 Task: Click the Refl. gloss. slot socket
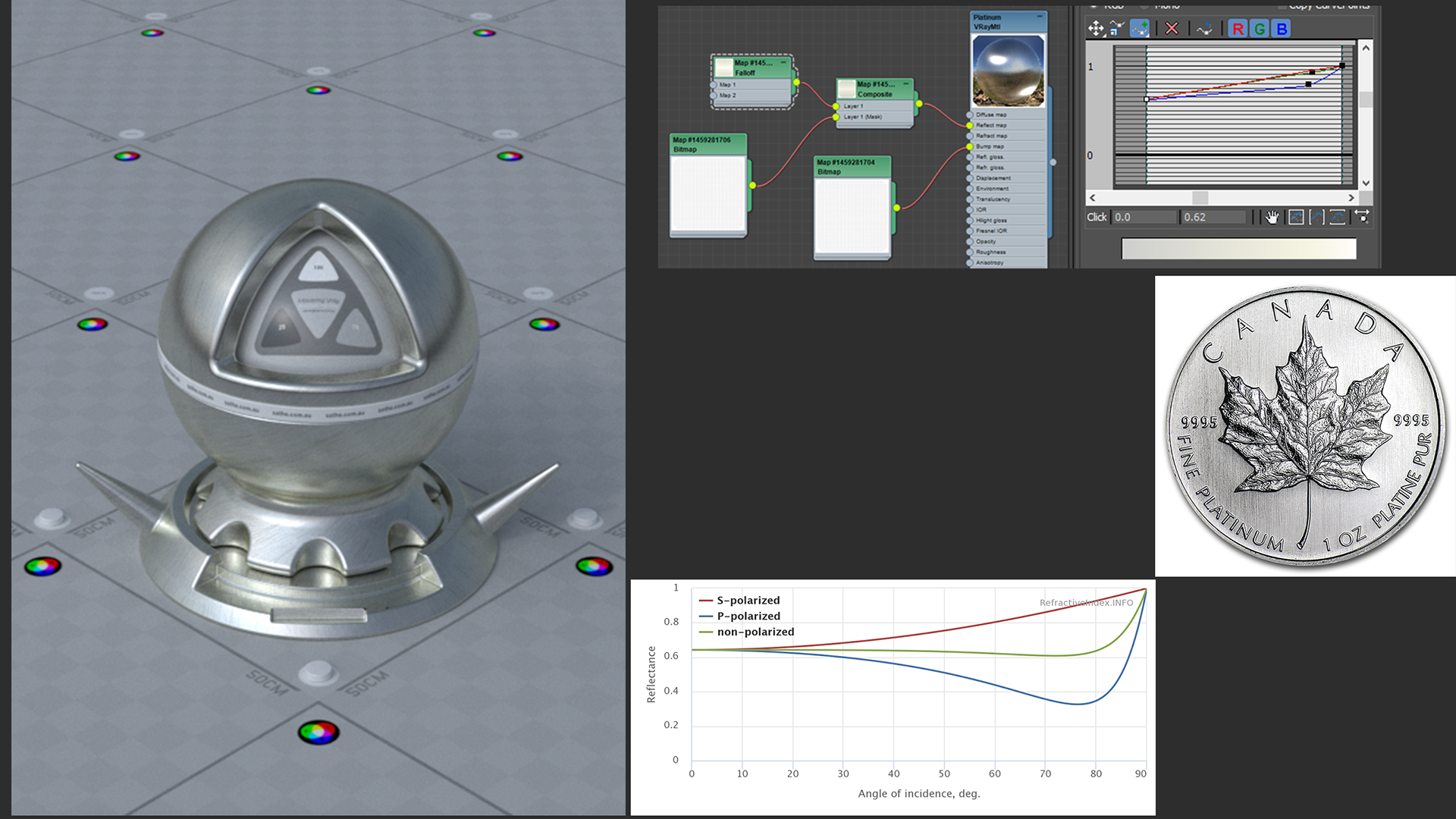click(x=970, y=157)
